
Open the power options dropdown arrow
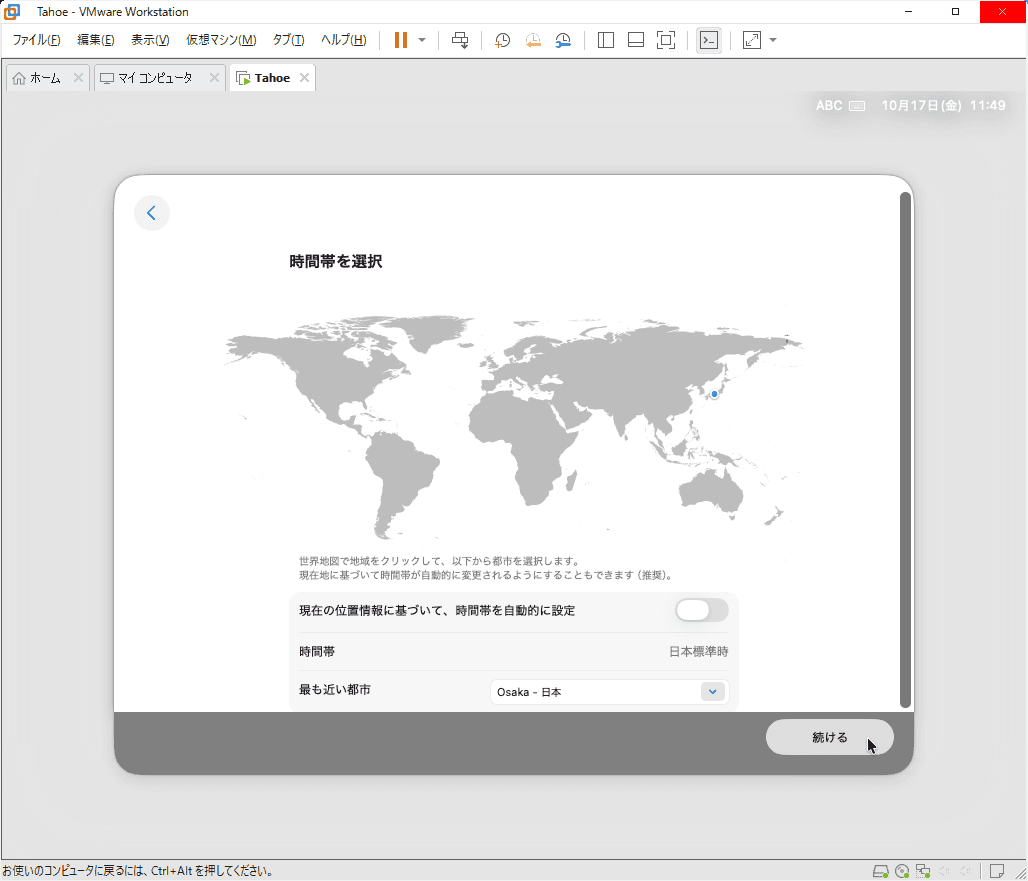click(x=422, y=40)
